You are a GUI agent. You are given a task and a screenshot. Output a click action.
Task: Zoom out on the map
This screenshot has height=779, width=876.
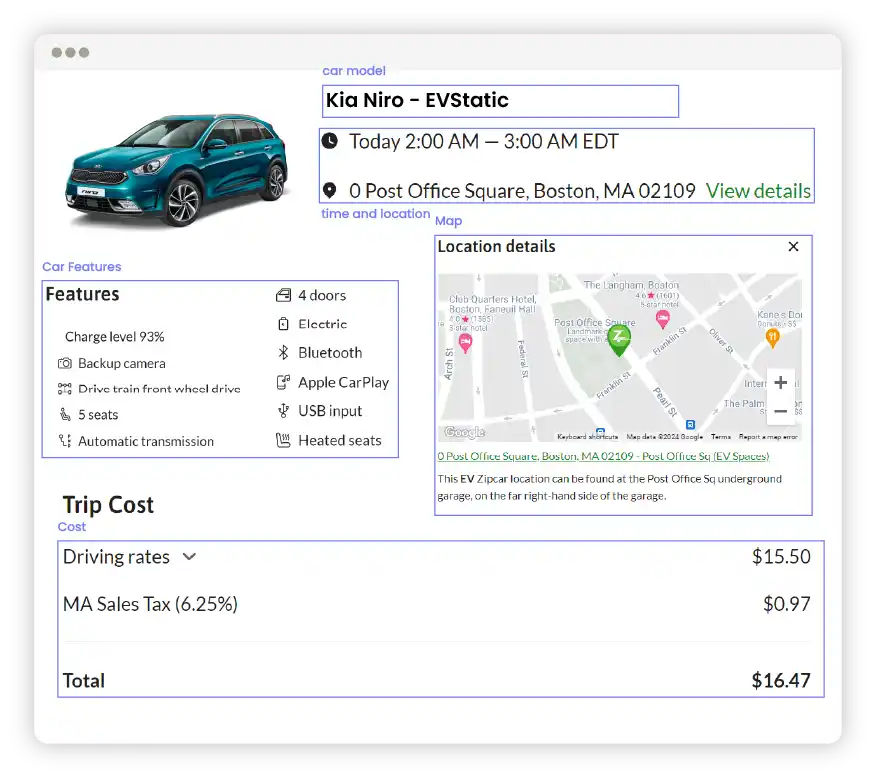tap(781, 411)
